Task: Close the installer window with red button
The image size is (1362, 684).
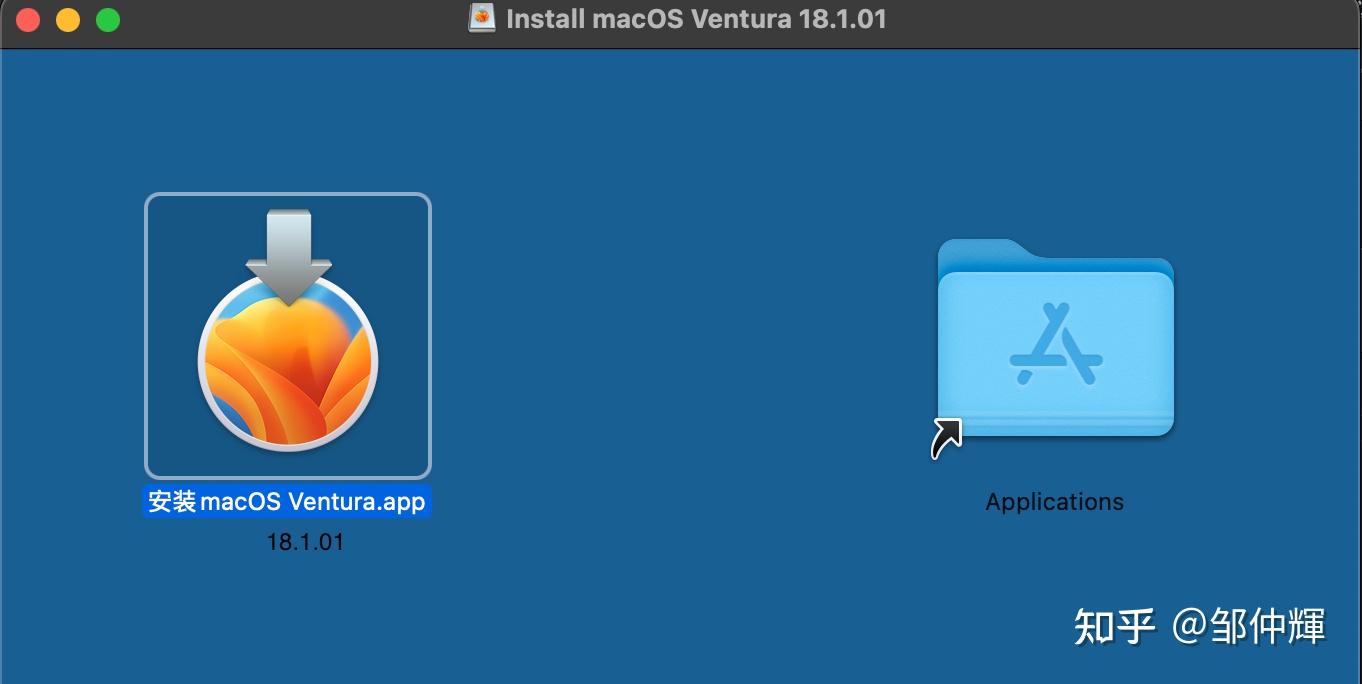Action: [28, 20]
